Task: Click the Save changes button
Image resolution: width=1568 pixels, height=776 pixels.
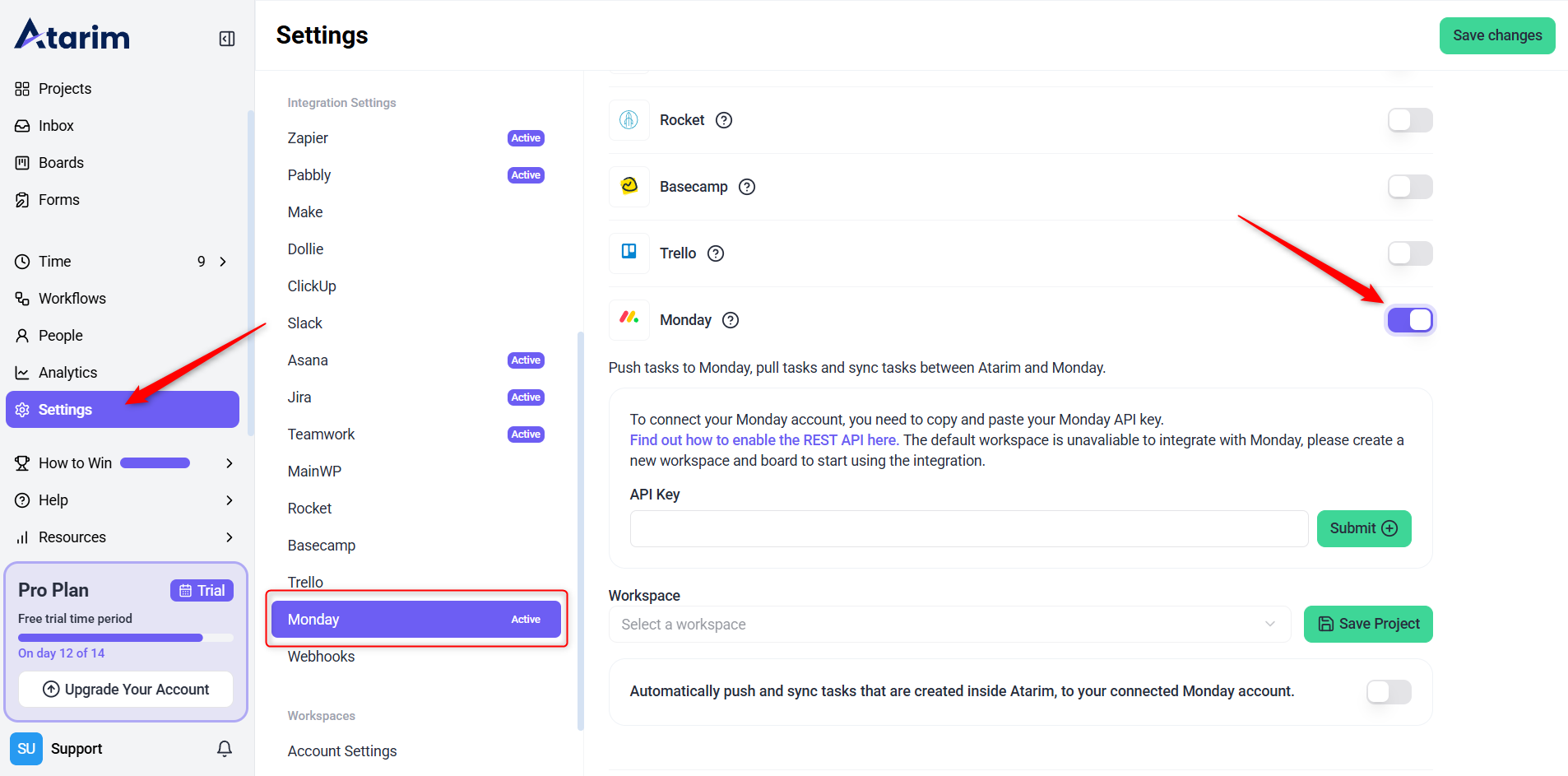Action: [x=1496, y=35]
